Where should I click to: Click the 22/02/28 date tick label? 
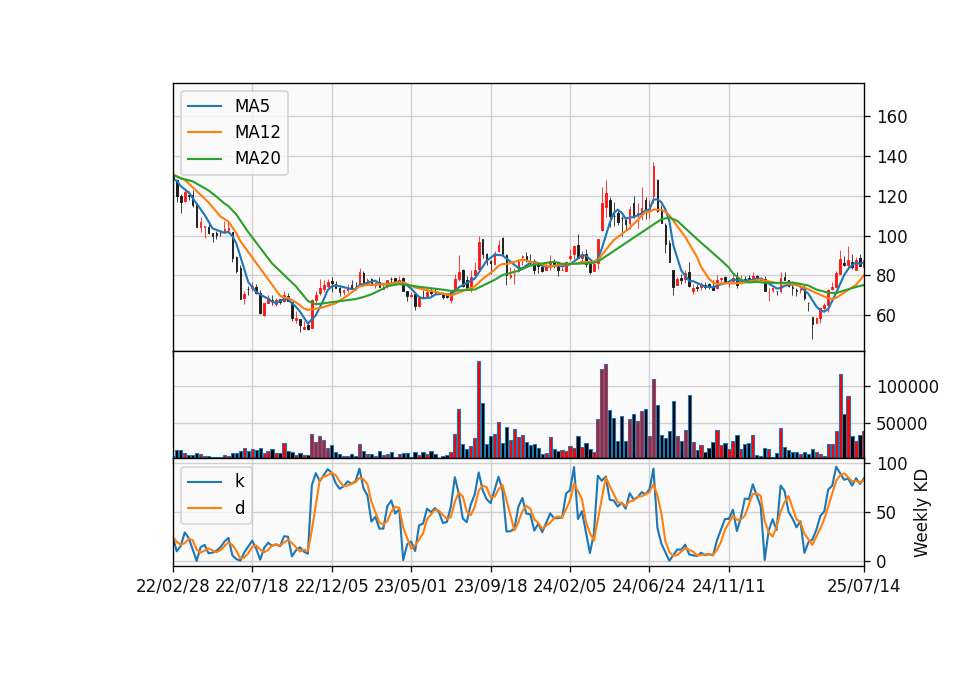click(x=173, y=586)
